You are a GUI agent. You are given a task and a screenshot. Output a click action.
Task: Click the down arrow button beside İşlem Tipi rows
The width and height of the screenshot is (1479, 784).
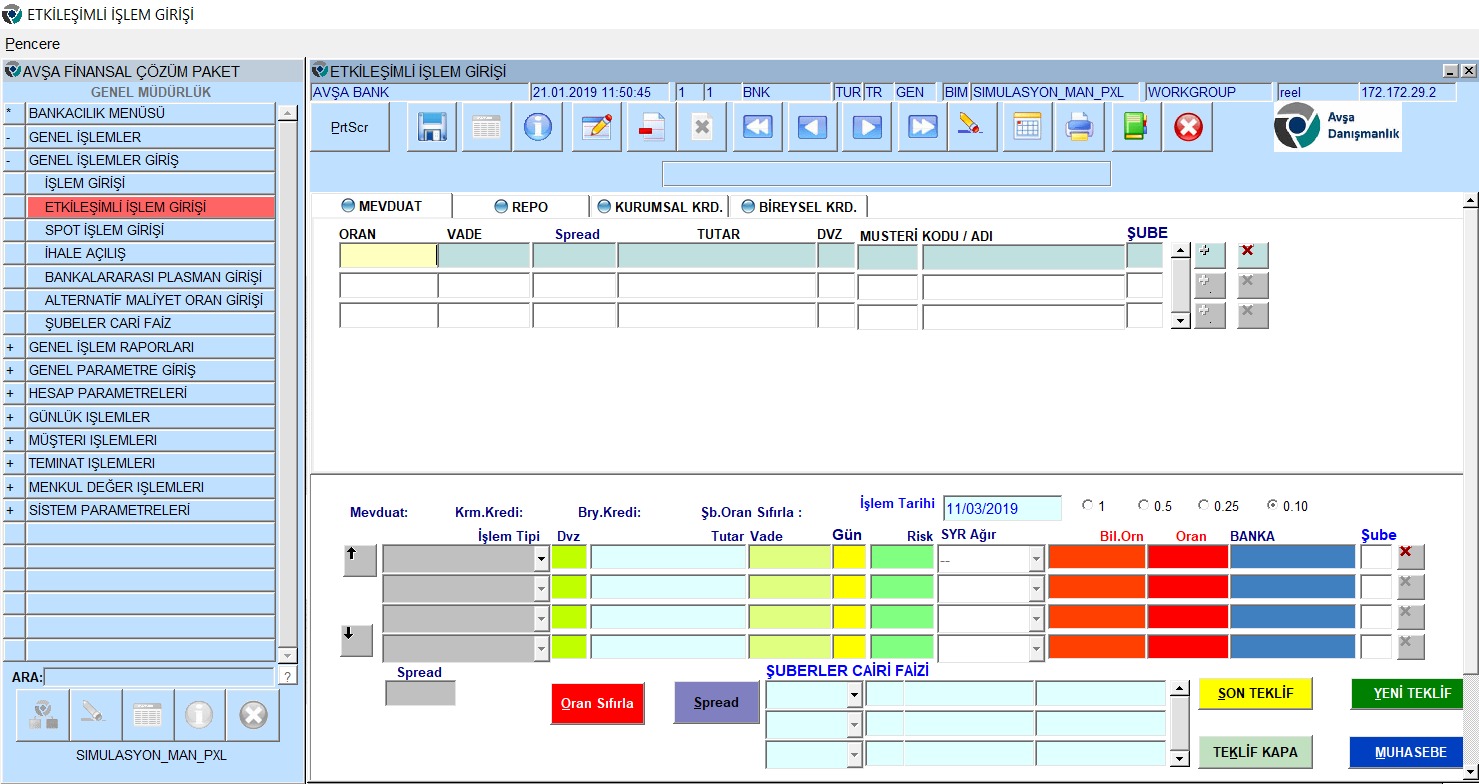[356, 640]
